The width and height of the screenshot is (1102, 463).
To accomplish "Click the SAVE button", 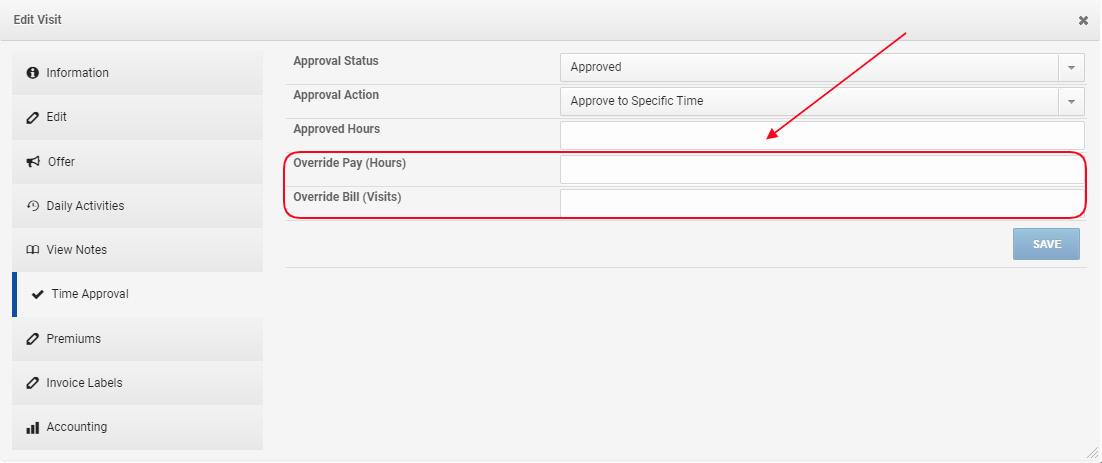I will pyautogui.click(x=1046, y=244).
